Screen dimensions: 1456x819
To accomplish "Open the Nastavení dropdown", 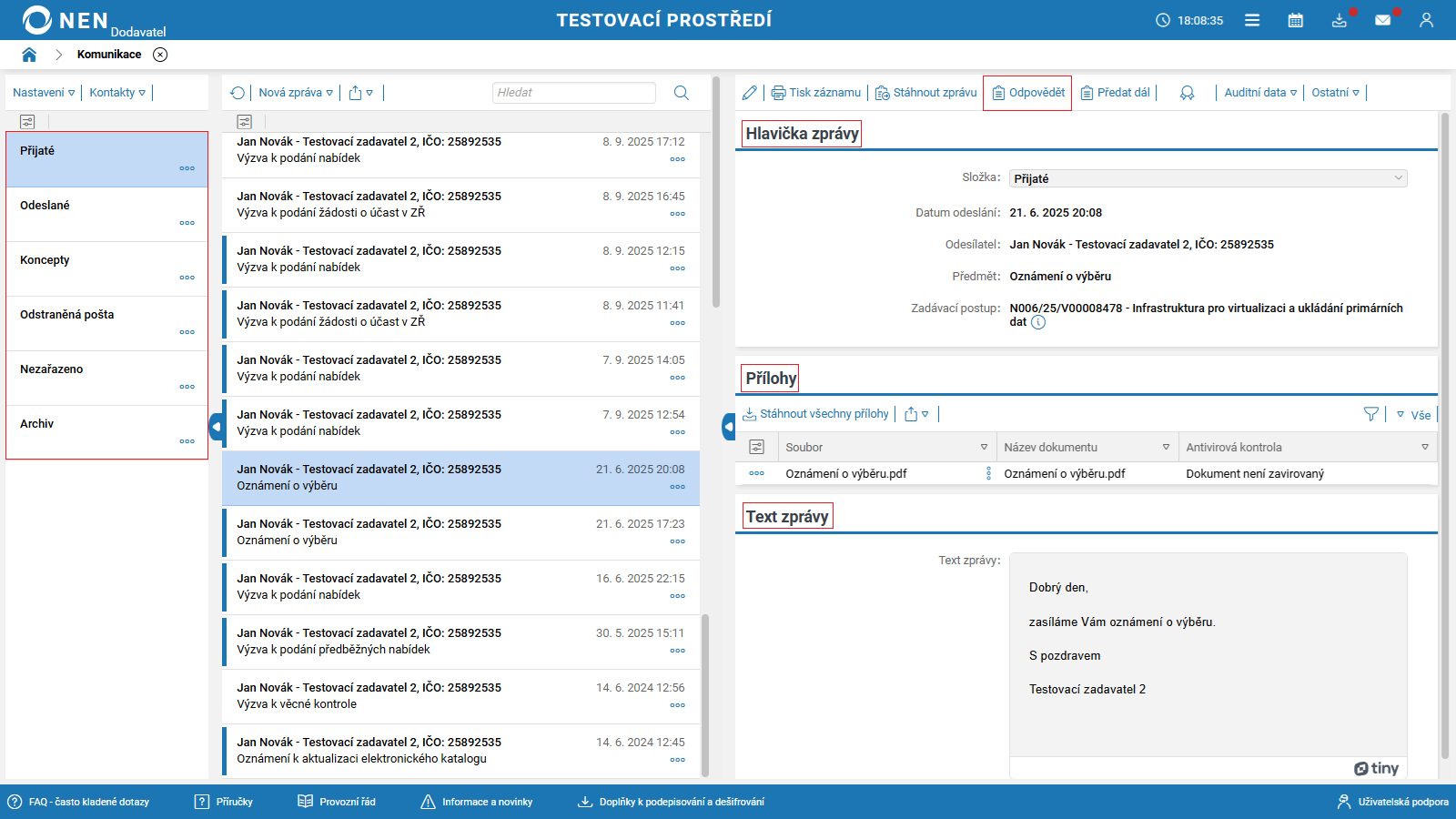I will 44,93.
